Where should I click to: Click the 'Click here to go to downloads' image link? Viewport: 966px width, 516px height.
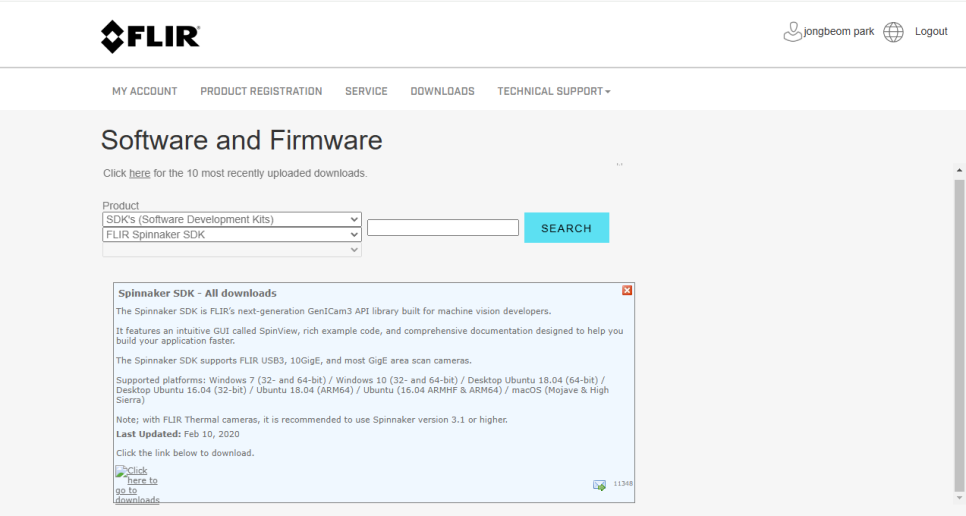point(137,485)
